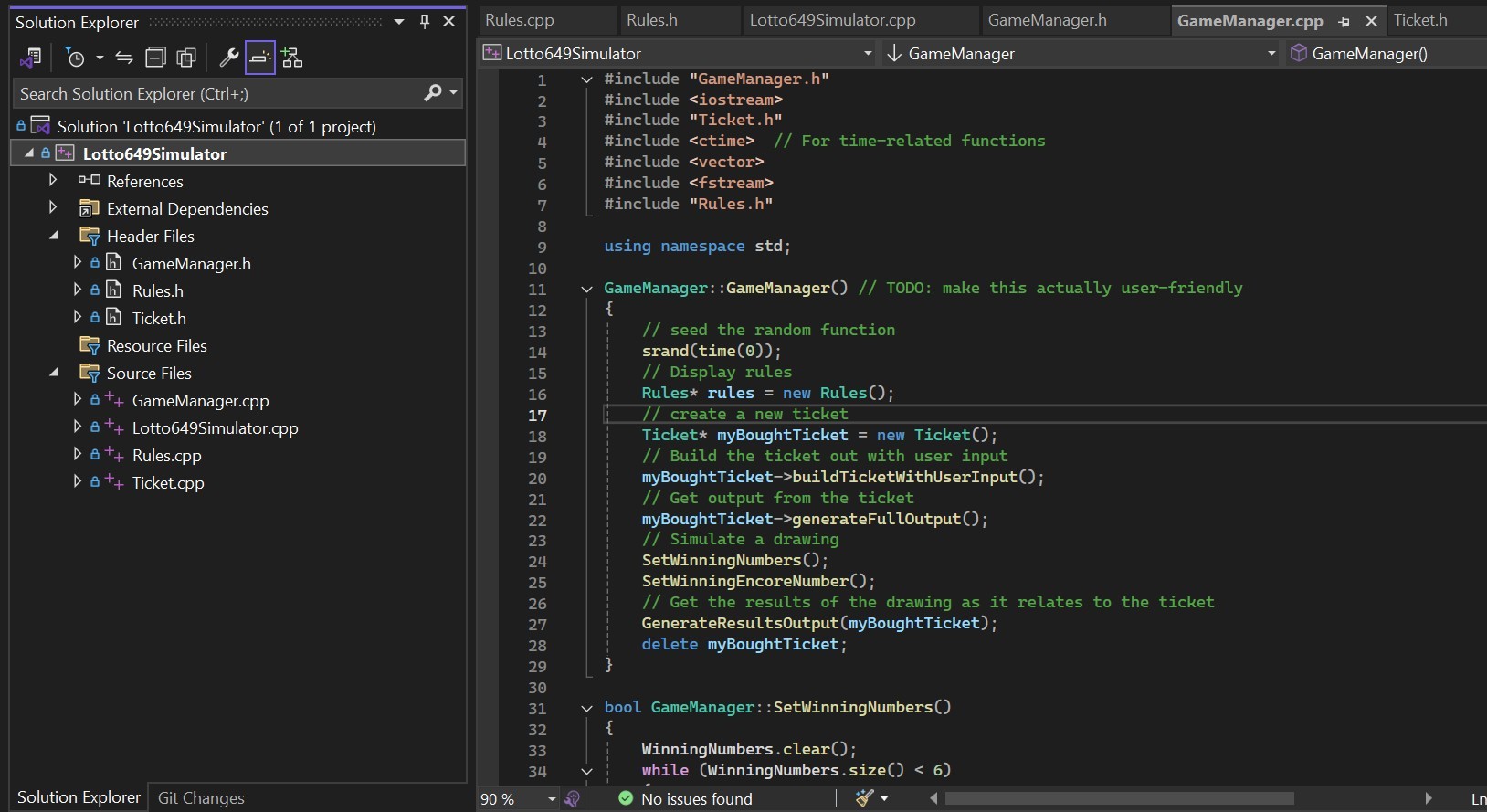Collapse the Header Files folder
The image size is (1487, 812).
(x=54, y=236)
